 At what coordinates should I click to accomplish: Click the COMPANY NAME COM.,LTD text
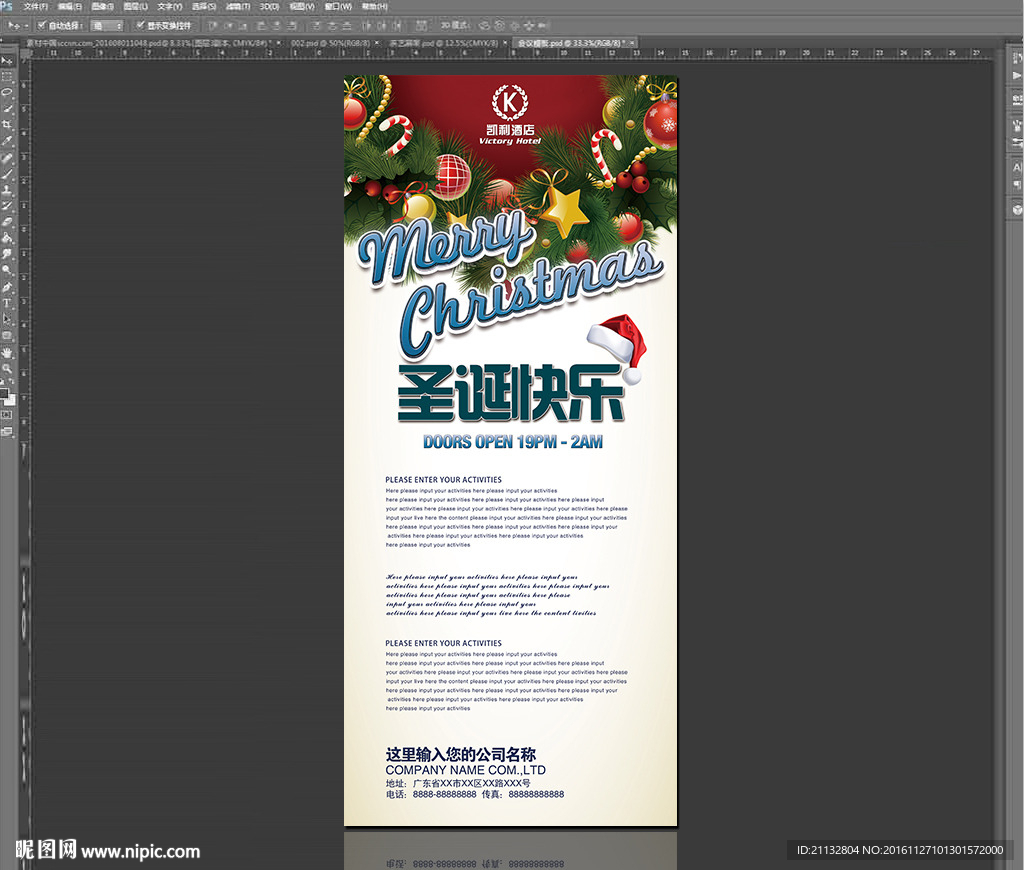coord(465,770)
